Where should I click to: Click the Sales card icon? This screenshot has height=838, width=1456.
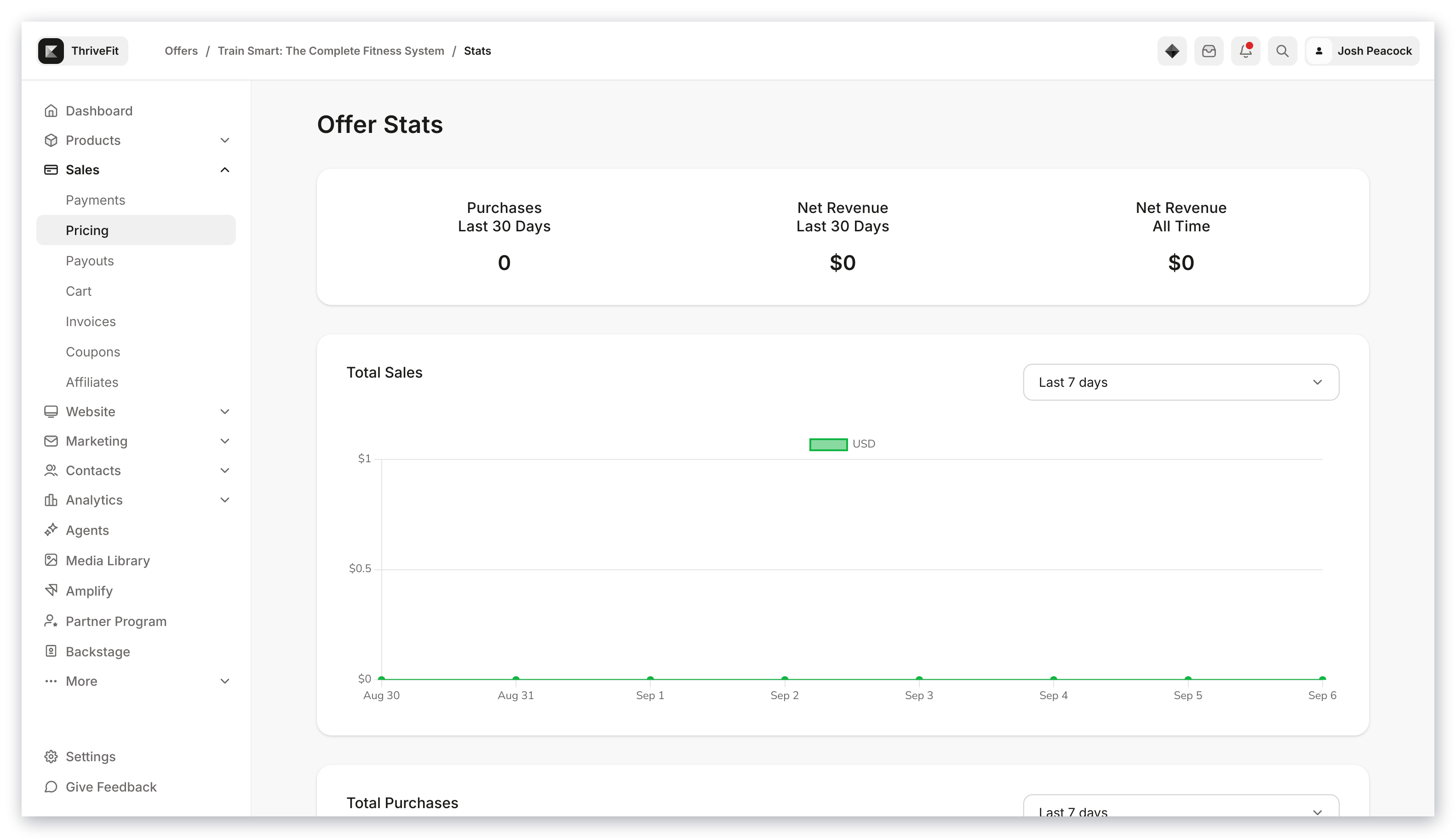click(51, 169)
